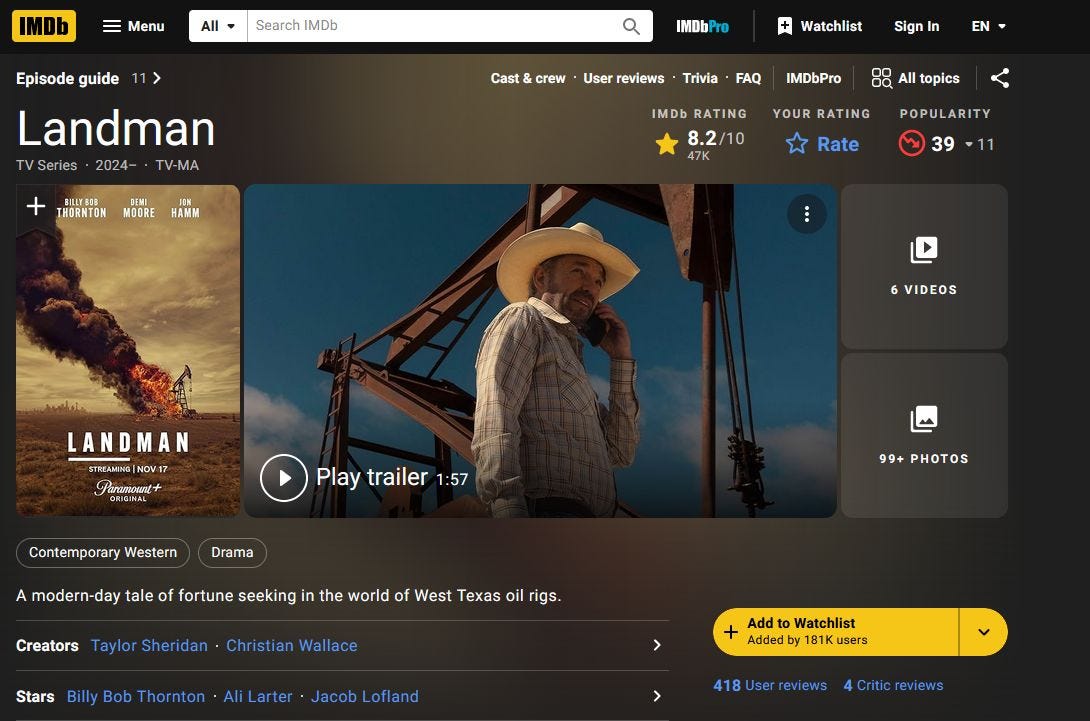Open Jacob Lofland's page
1090x721 pixels.
click(364, 697)
